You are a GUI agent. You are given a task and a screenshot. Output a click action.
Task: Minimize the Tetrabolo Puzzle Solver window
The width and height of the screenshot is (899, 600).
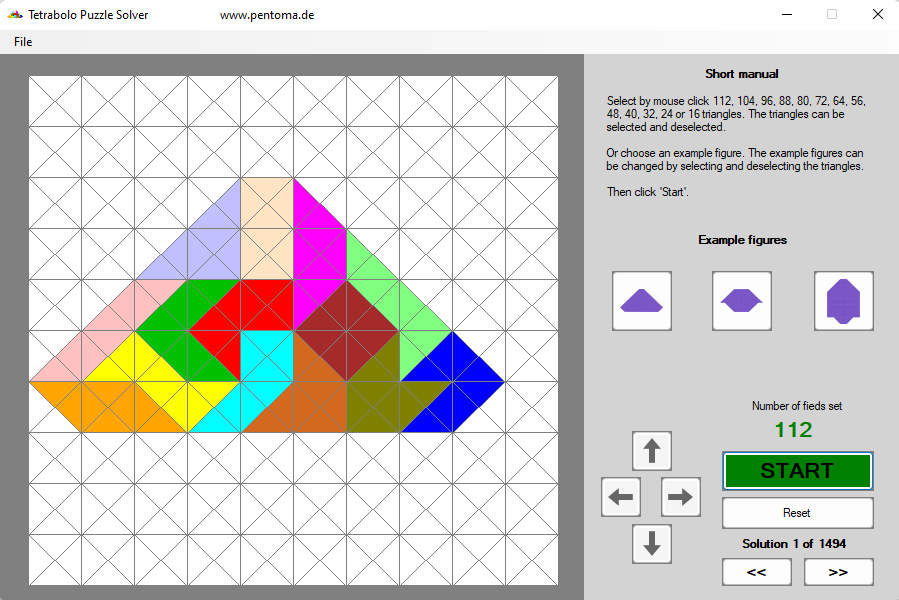787,14
